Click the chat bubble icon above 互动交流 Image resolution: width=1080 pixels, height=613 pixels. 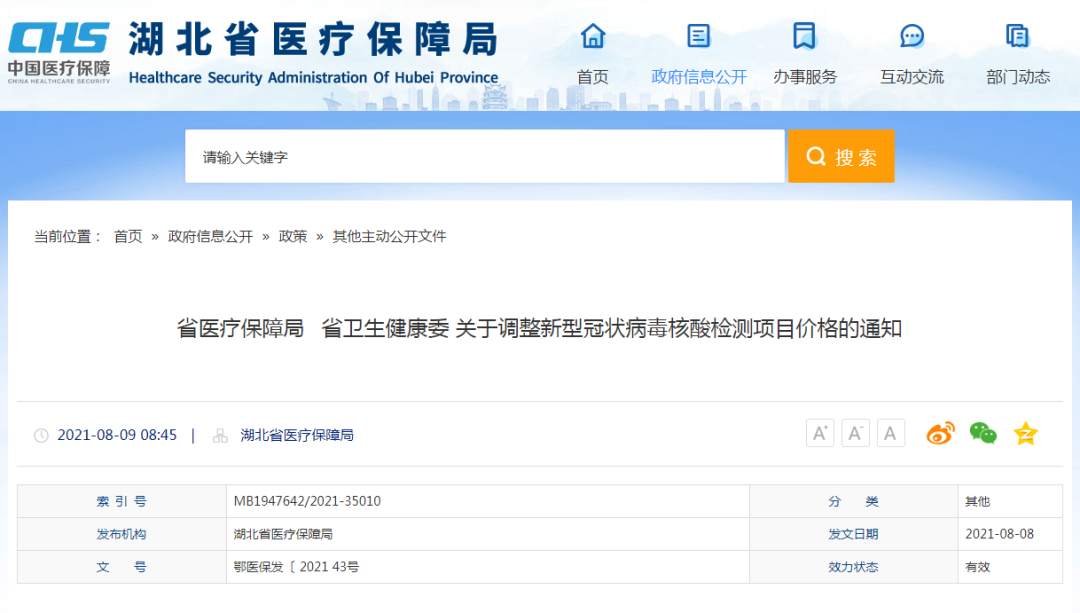coord(912,36)
